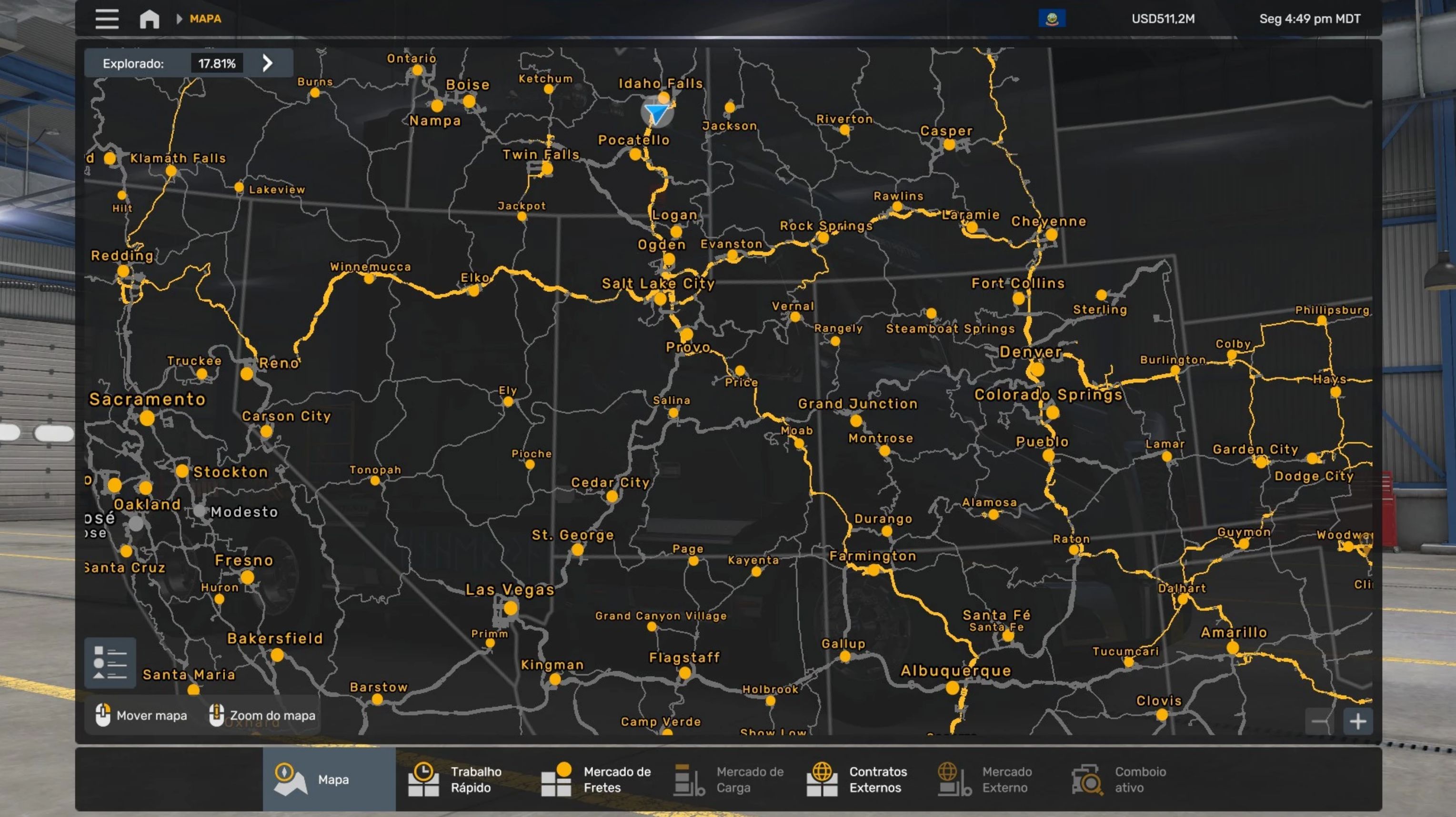Click the Albuquerque city dot
Screen dimensions: 1456x817
tap(953, 687)
